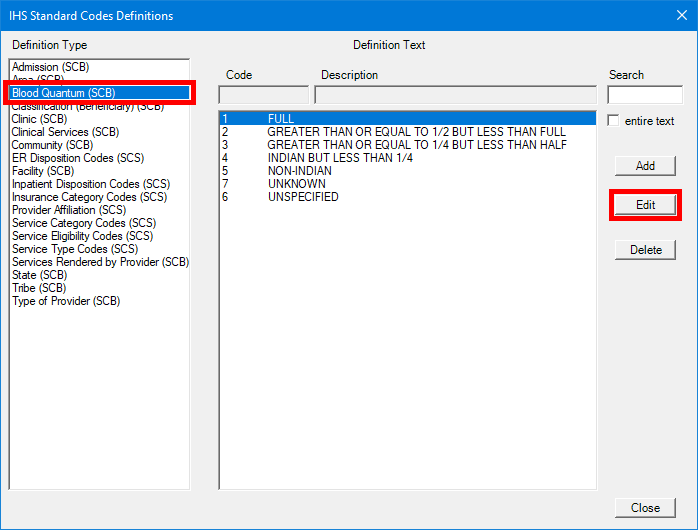Click into the Search field
Image resolution: width=698 pixels, height=530 pixels.
644,95
